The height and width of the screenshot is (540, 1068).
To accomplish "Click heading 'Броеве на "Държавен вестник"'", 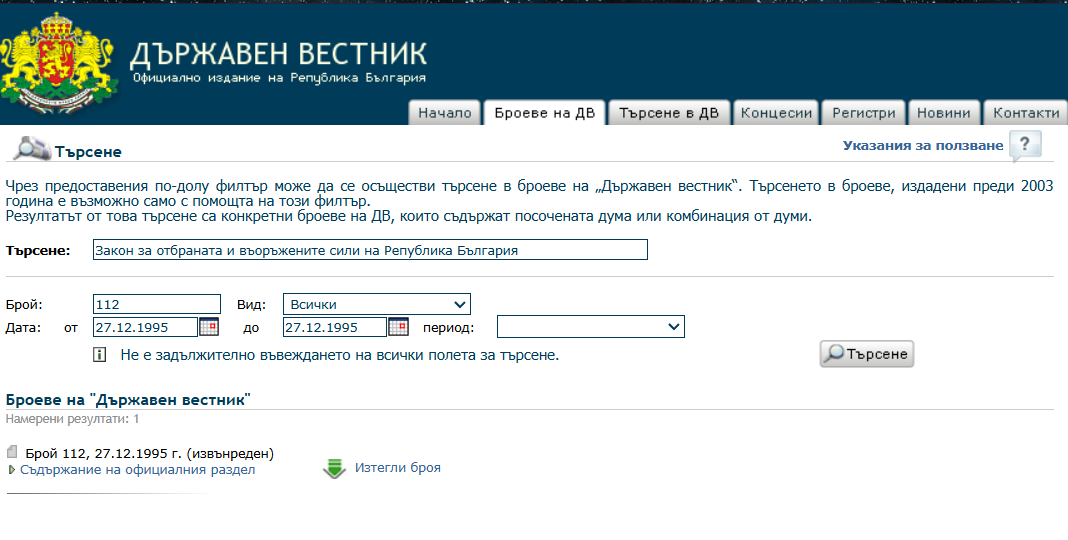I will pyautogui.click(x=128, y=400).
